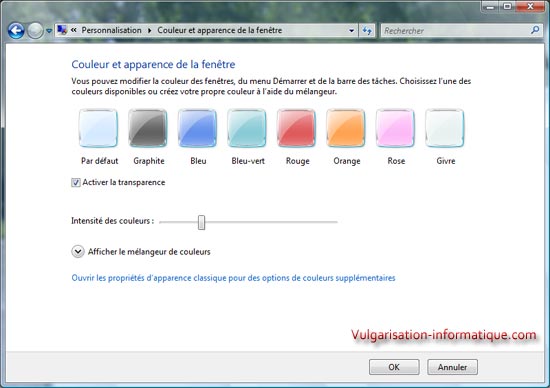The image size is (550, 388).
Task: Expand Afficher le mélangeur de couleurs
Action: [78, 252]
